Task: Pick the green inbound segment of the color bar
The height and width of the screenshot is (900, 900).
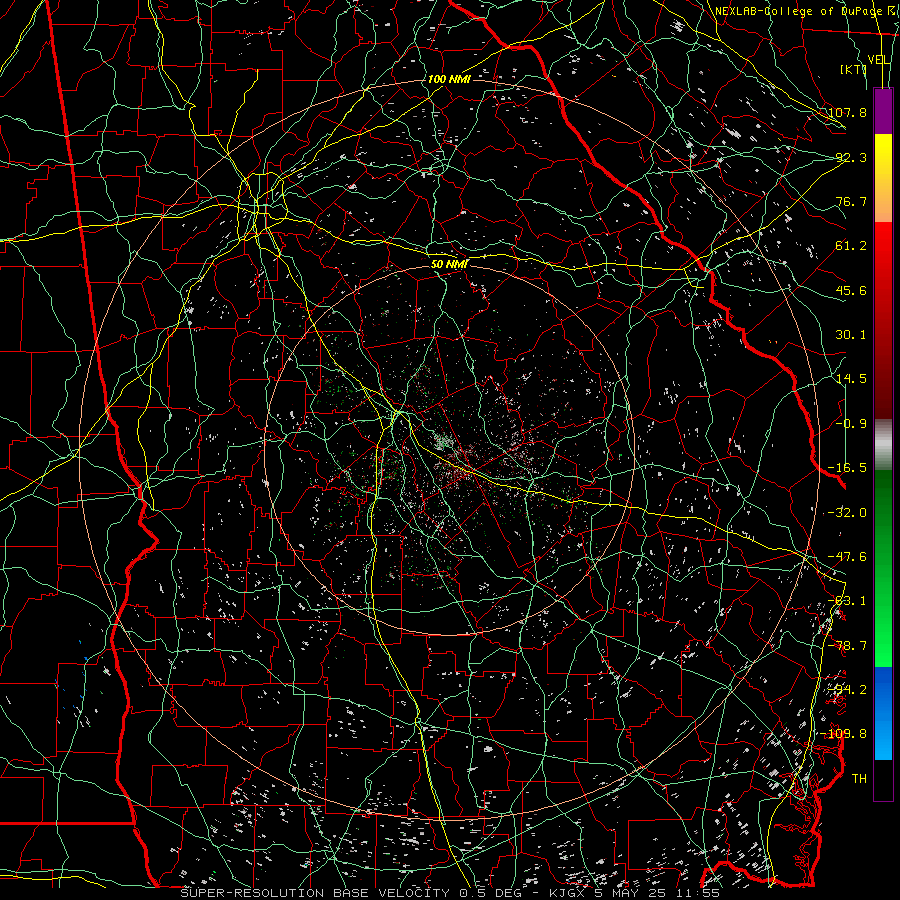Action: point(883,568)
